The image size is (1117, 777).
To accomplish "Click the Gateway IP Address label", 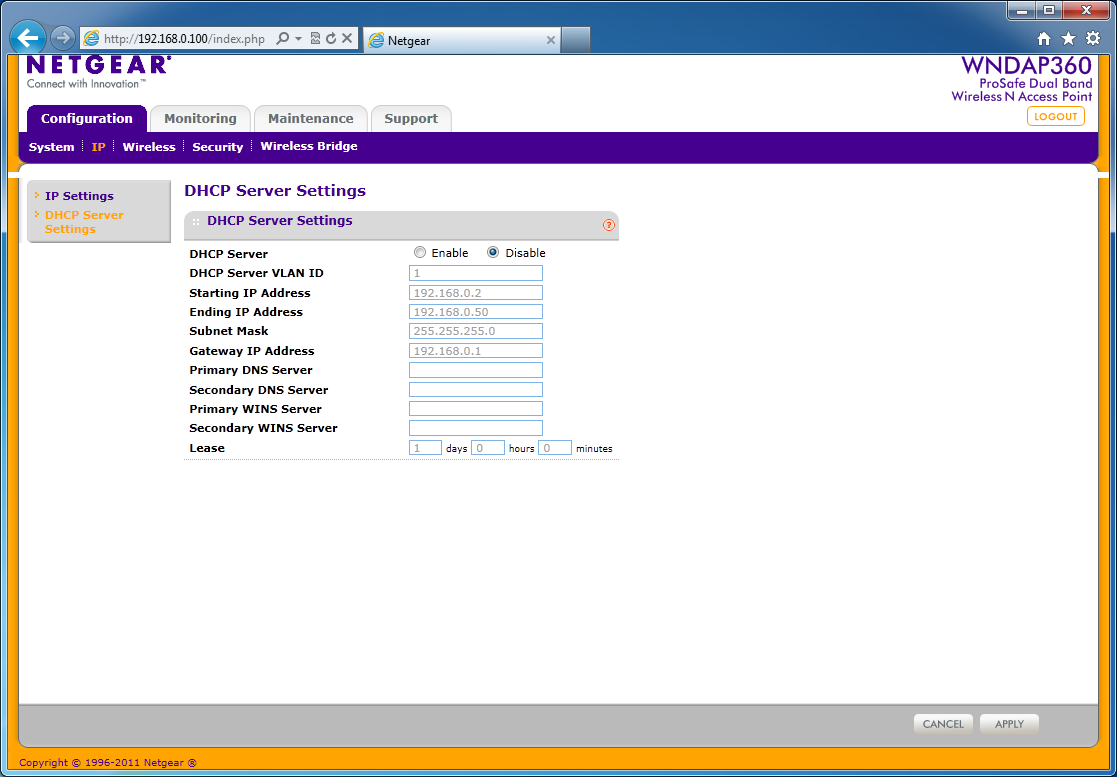I will [x=251, y=351].
